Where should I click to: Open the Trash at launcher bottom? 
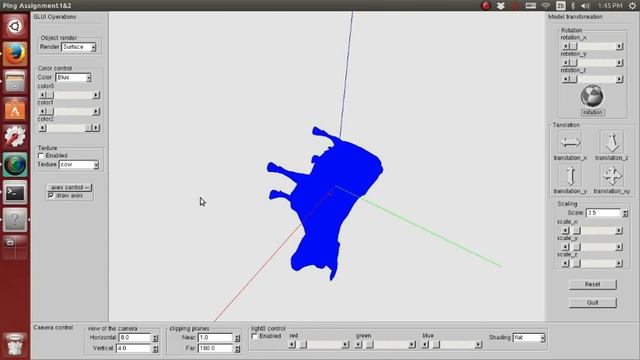point(15,344)
